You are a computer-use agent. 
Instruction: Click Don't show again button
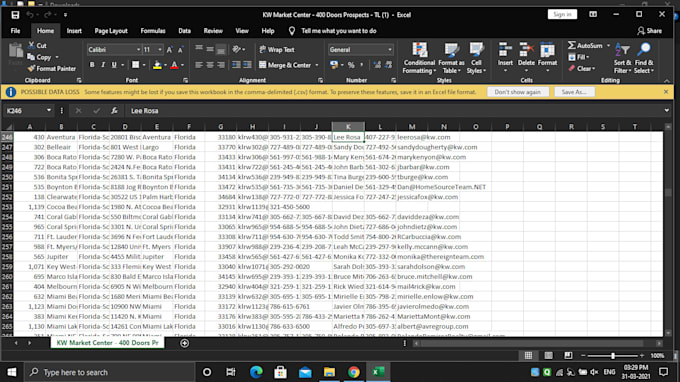point(517,92)
